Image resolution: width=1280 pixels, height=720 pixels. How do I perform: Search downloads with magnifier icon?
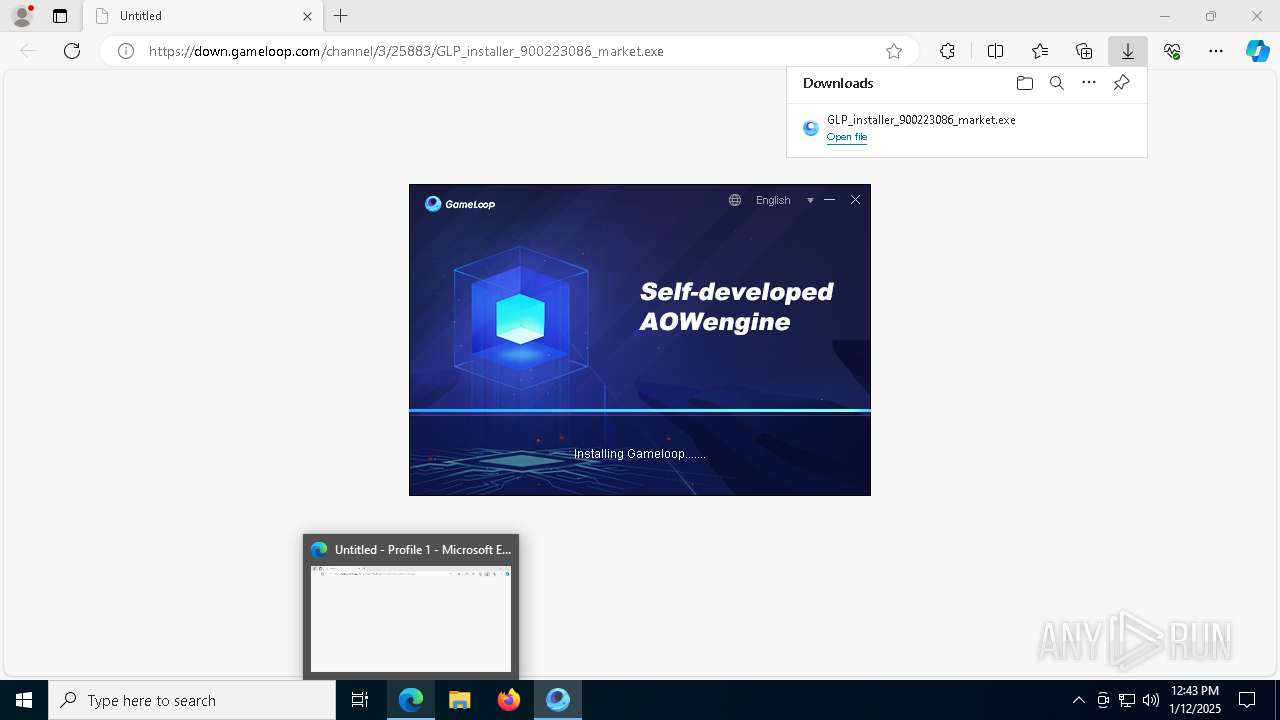pos(1057,83)
